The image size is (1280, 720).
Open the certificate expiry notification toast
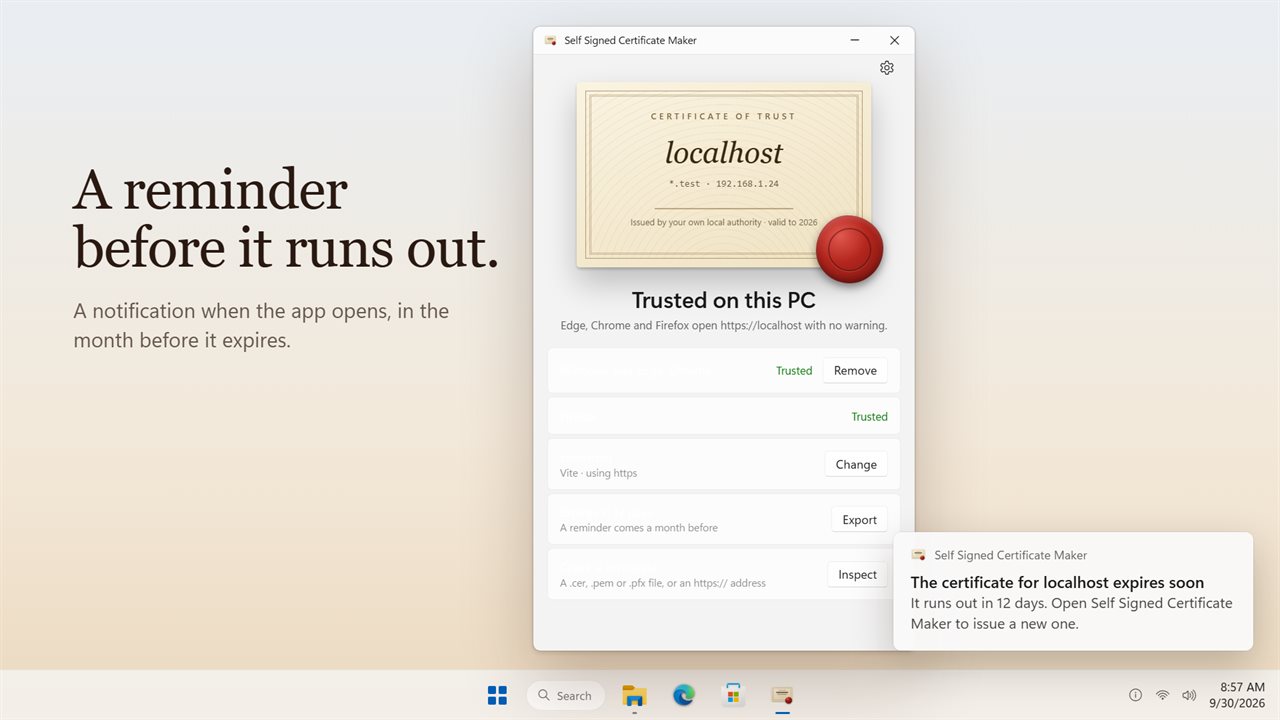1073,591
